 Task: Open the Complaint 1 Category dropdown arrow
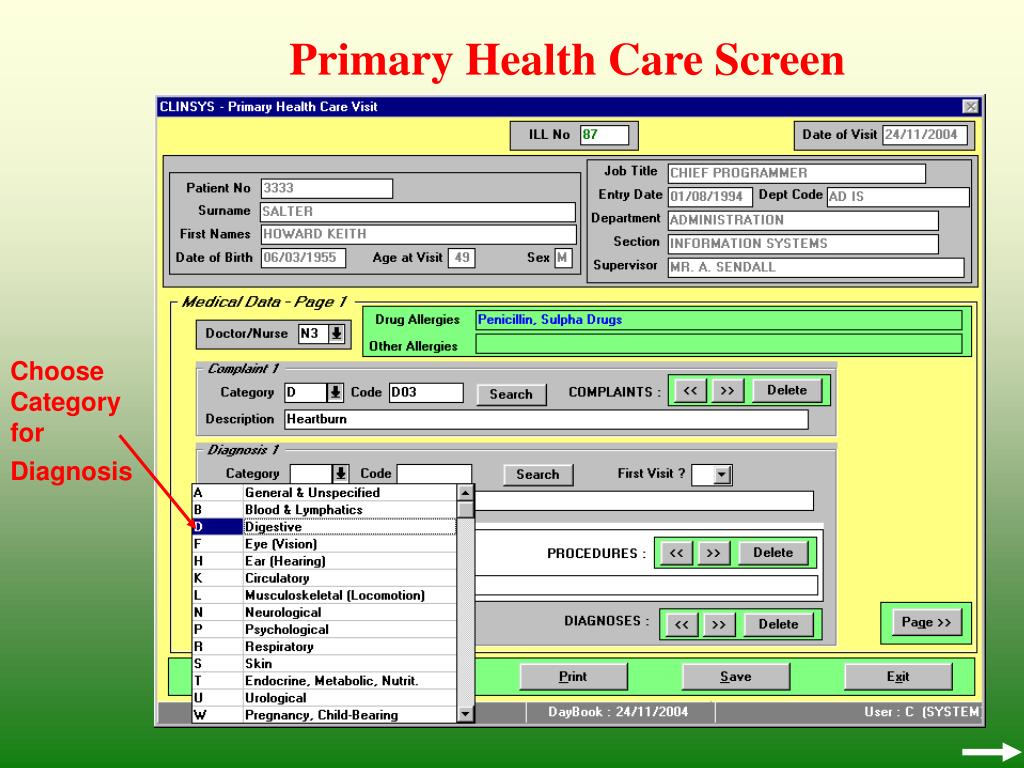pos(334,392)
